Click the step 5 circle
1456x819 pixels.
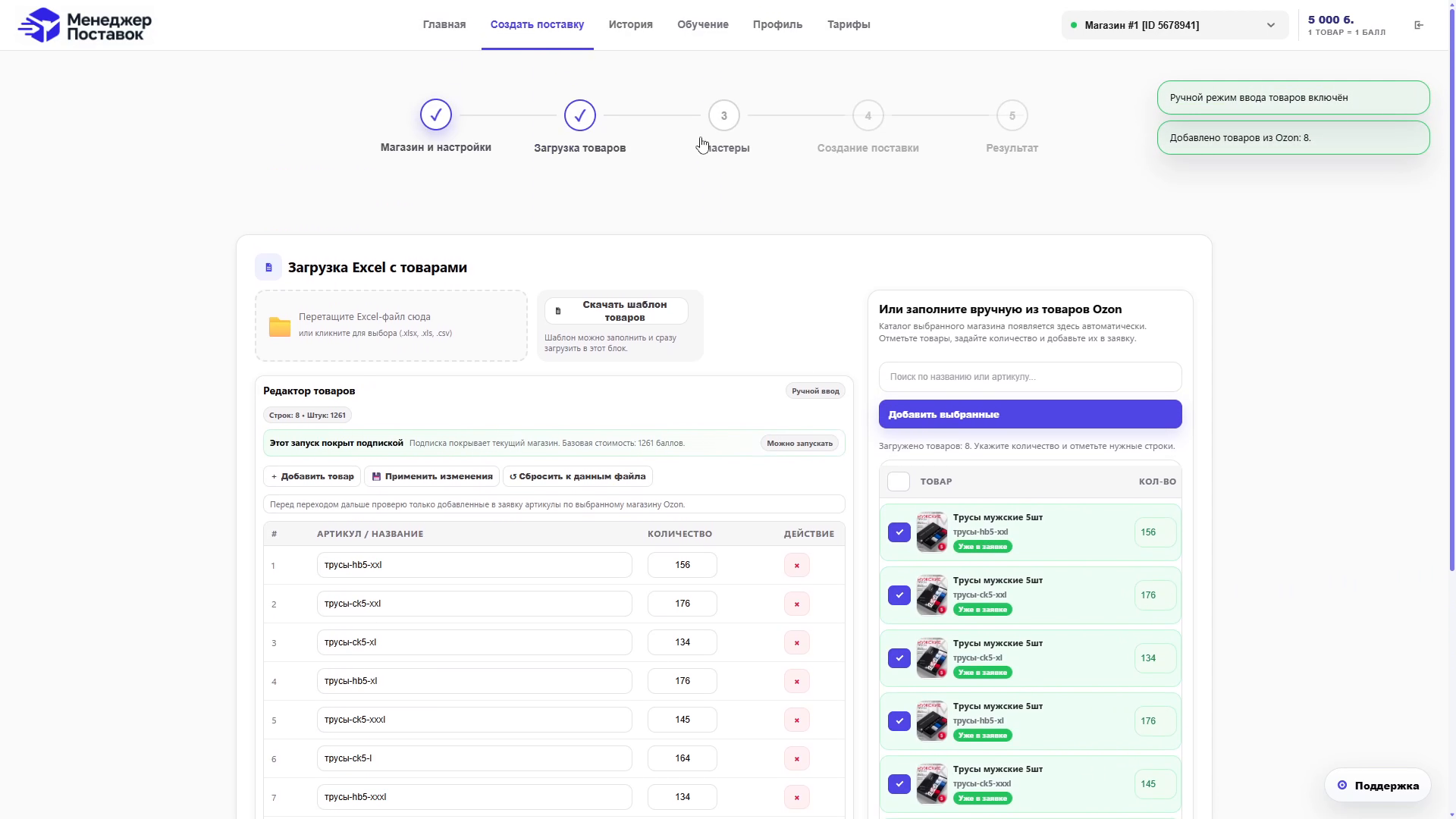pos(1012,115)
